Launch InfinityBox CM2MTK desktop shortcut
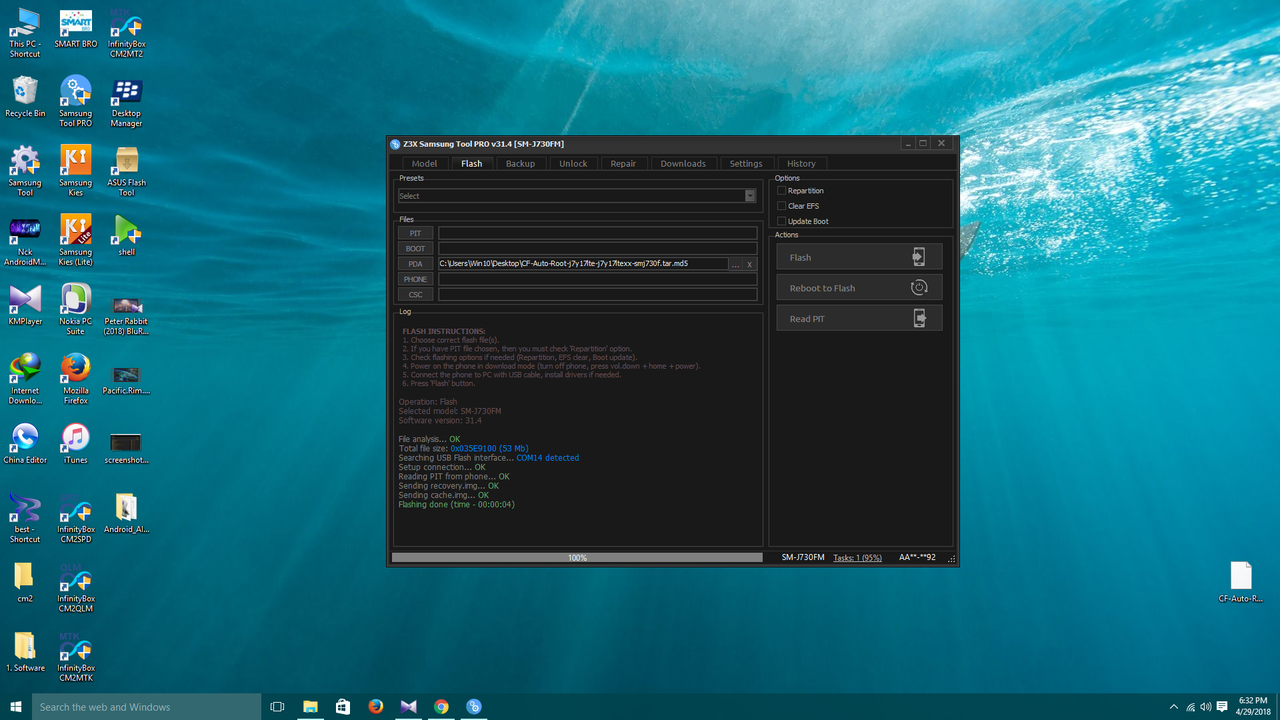Image resolution: width=1280 pixels, height=720 pixels. pyautogui.click(x=76, y=655)
